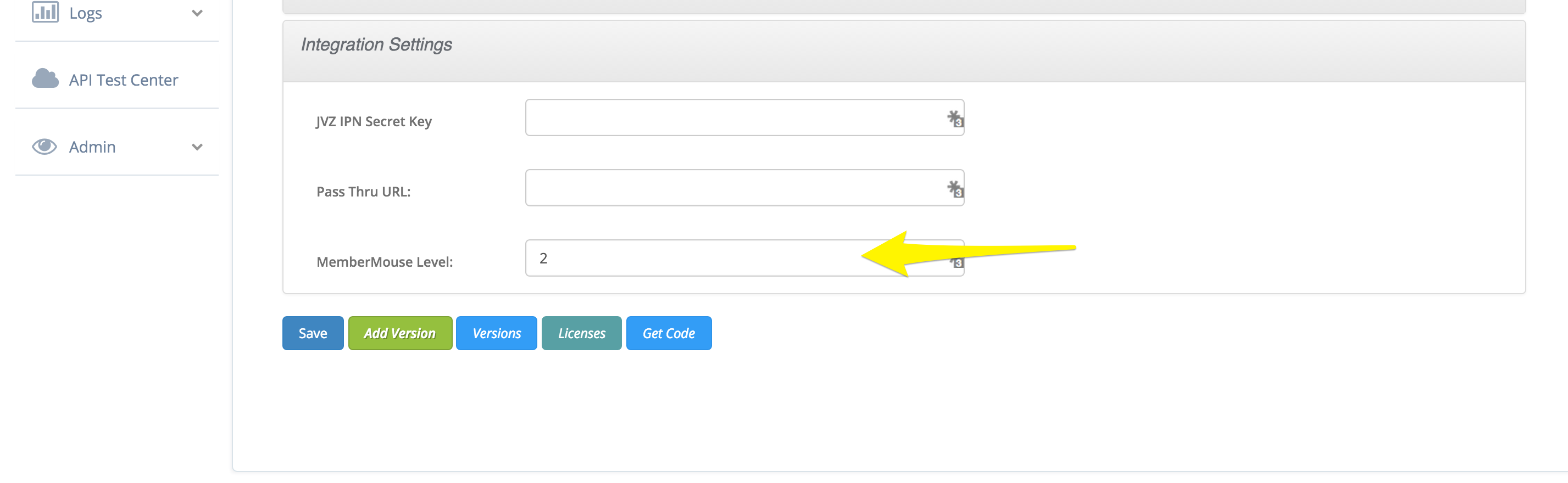This screenshot has height=483, width=1568.
Task: Open the Versions list
Action: pos(497,333)
